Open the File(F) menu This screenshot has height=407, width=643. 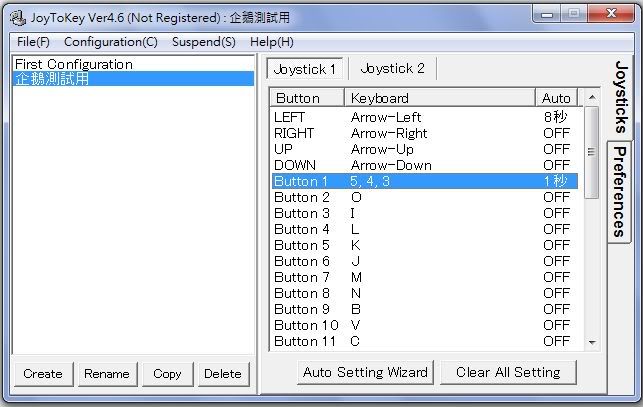(33, 42)
